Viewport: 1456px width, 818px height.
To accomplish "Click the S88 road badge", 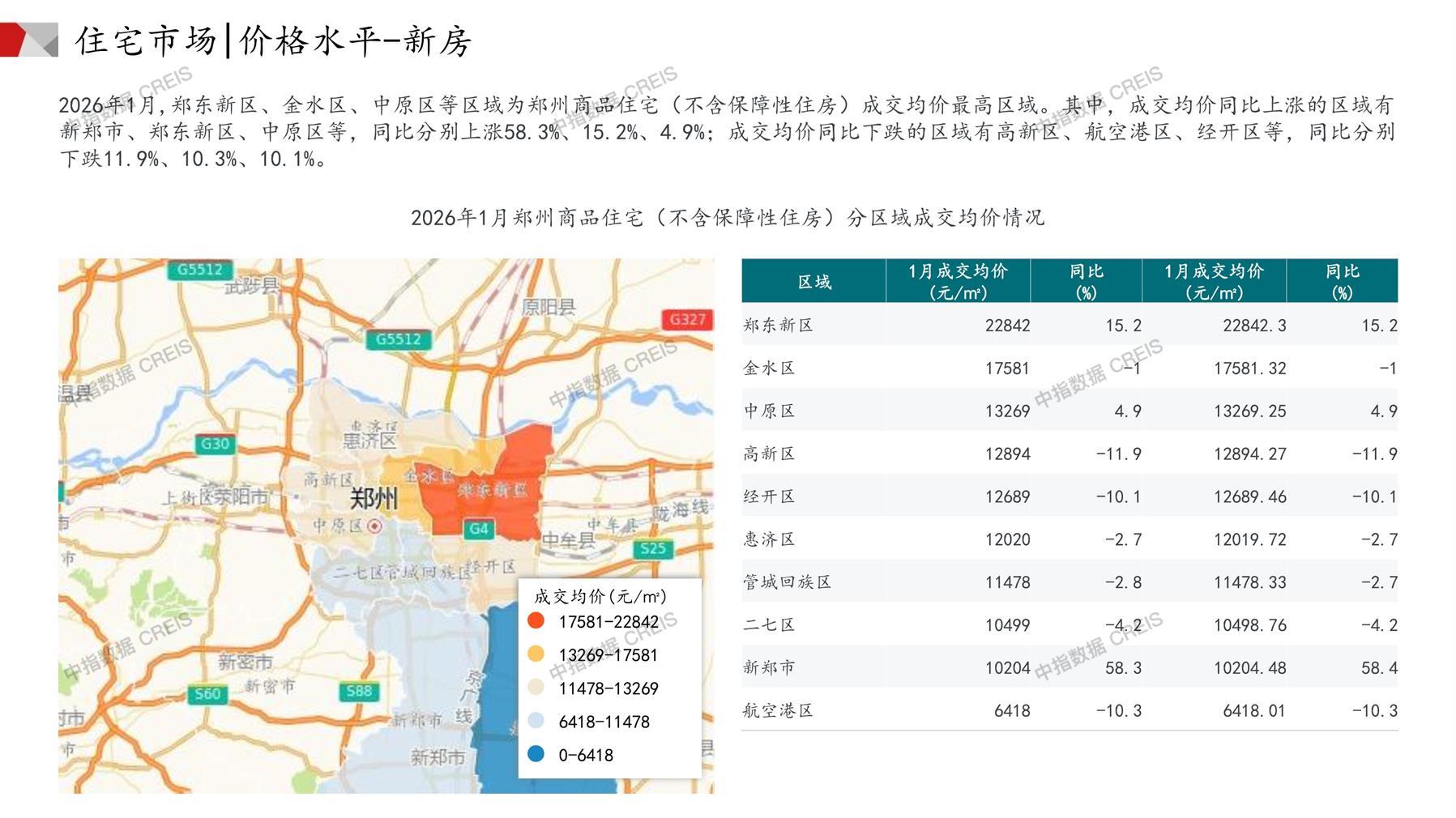I will pyautogui.click(x=359, y=691).
